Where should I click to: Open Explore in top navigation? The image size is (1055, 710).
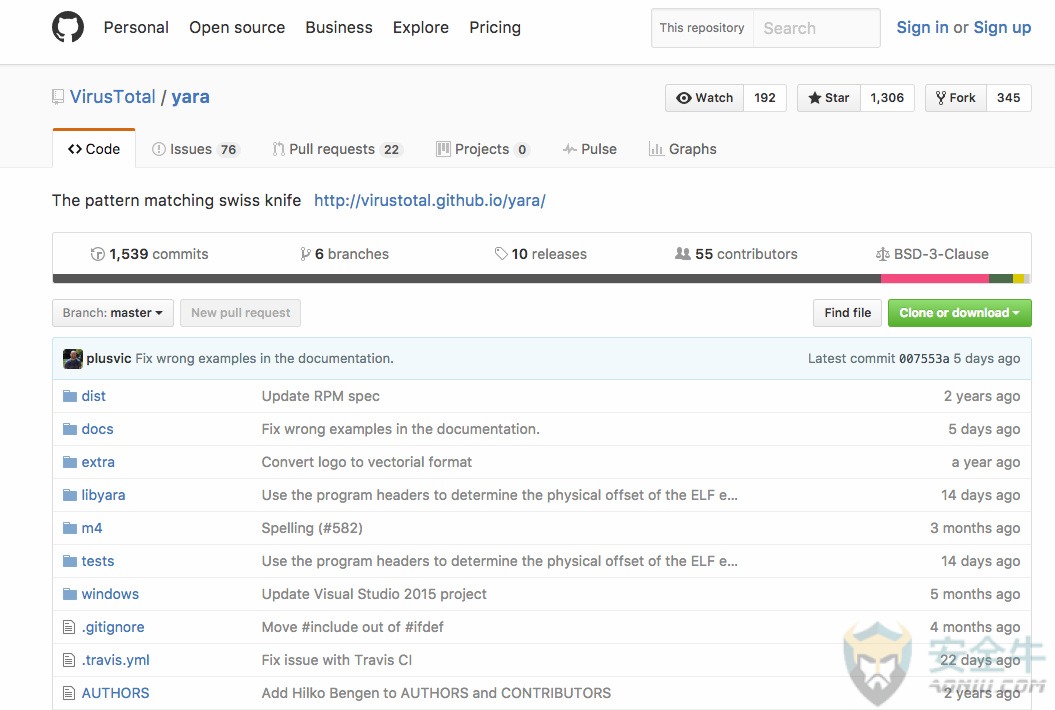click(421, 28)
